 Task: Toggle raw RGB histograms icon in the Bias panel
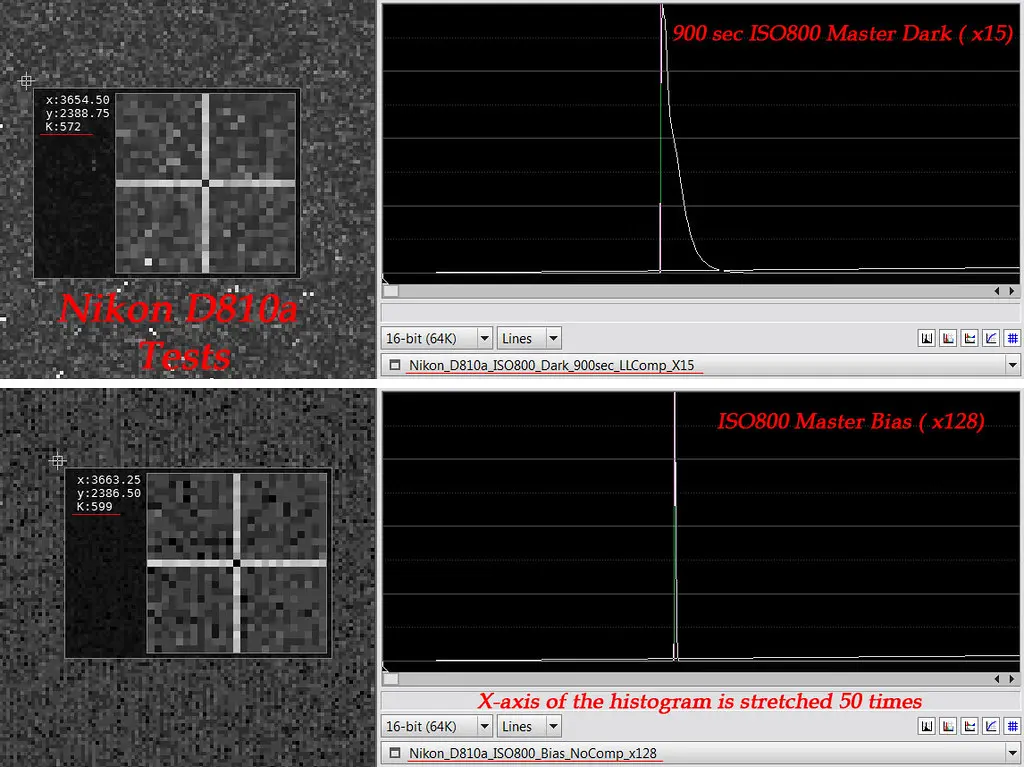(948, 726)
